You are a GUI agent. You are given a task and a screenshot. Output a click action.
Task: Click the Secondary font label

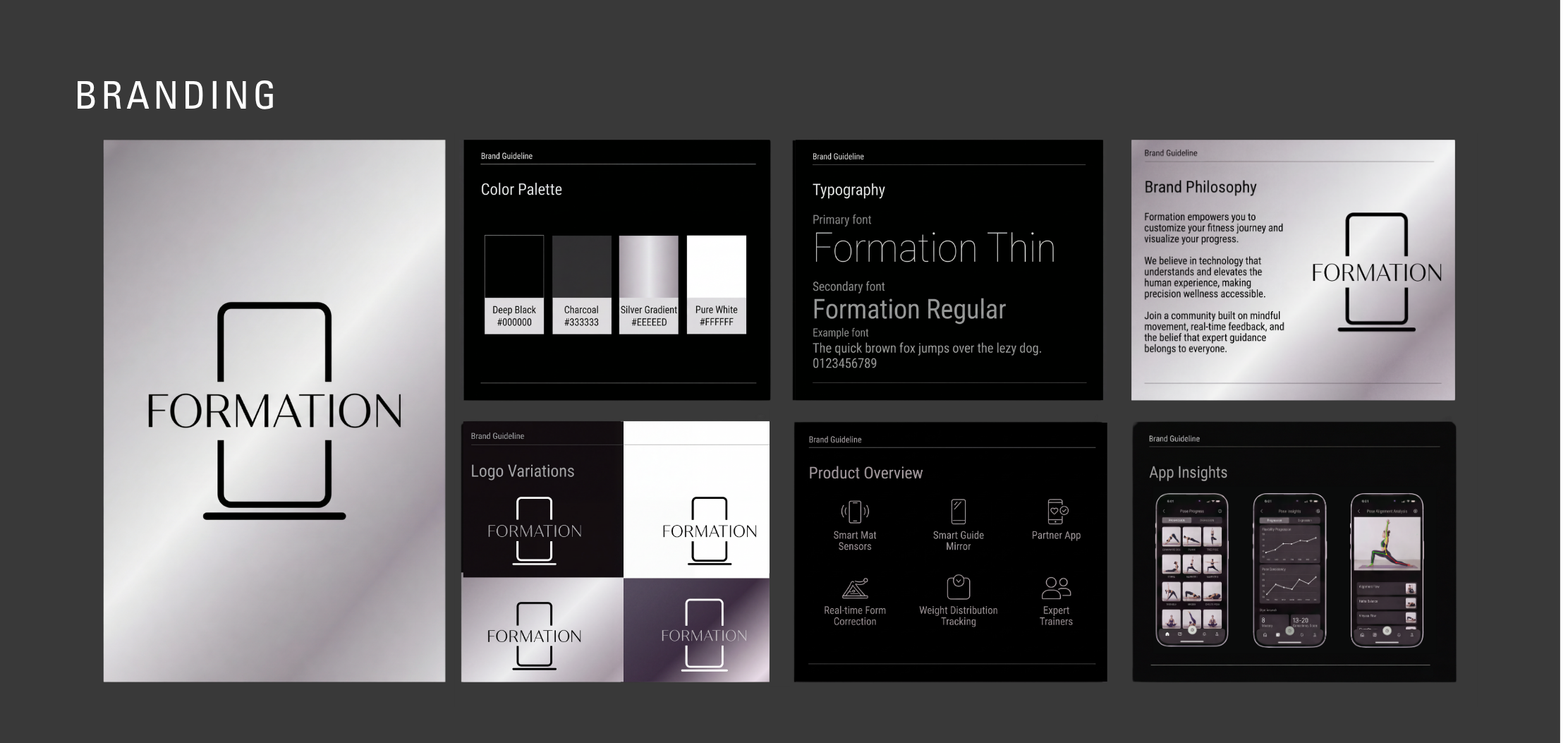click(x=849, y=286)
